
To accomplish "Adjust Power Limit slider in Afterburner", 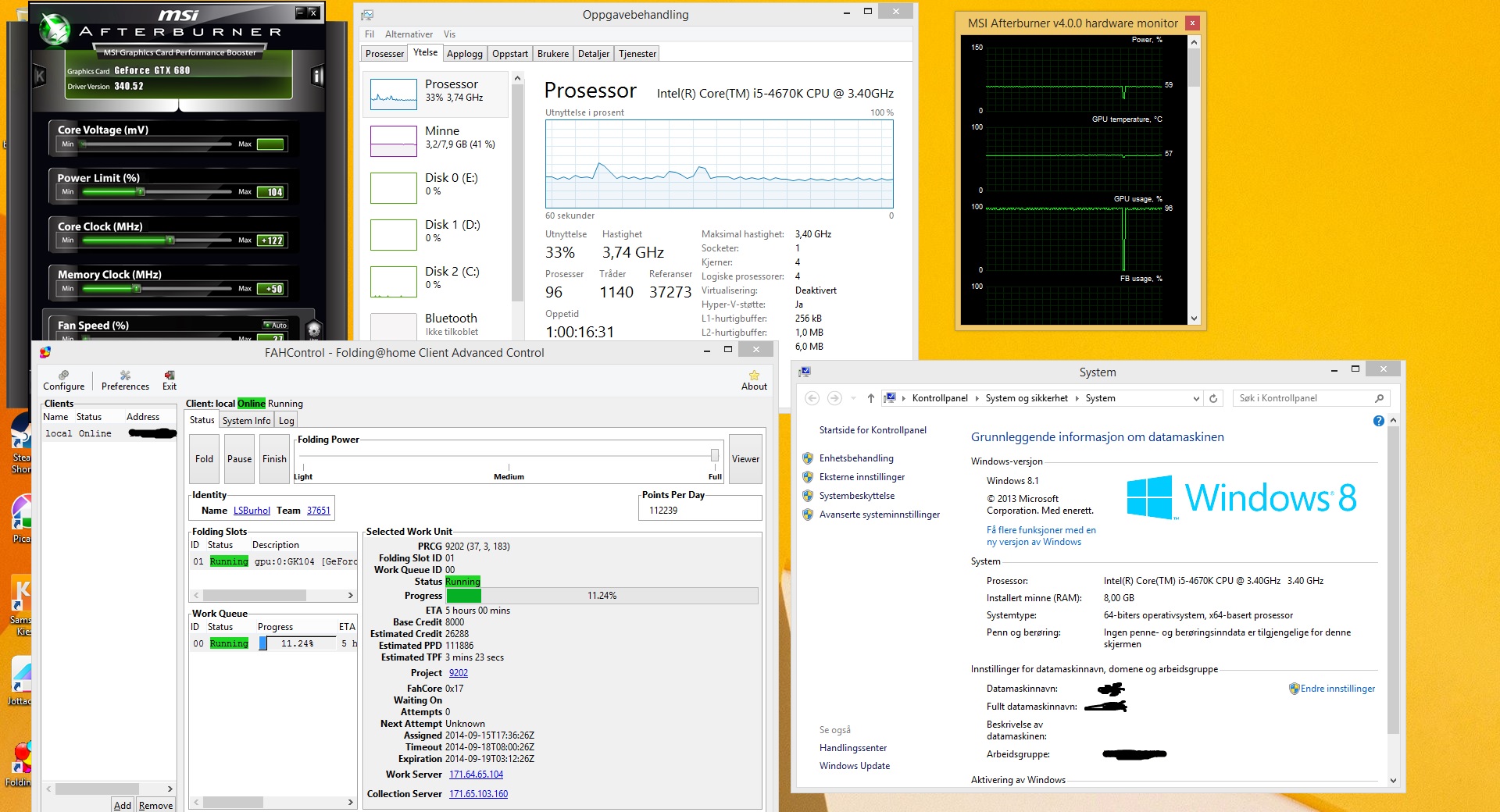I will [x=140, y=192].
